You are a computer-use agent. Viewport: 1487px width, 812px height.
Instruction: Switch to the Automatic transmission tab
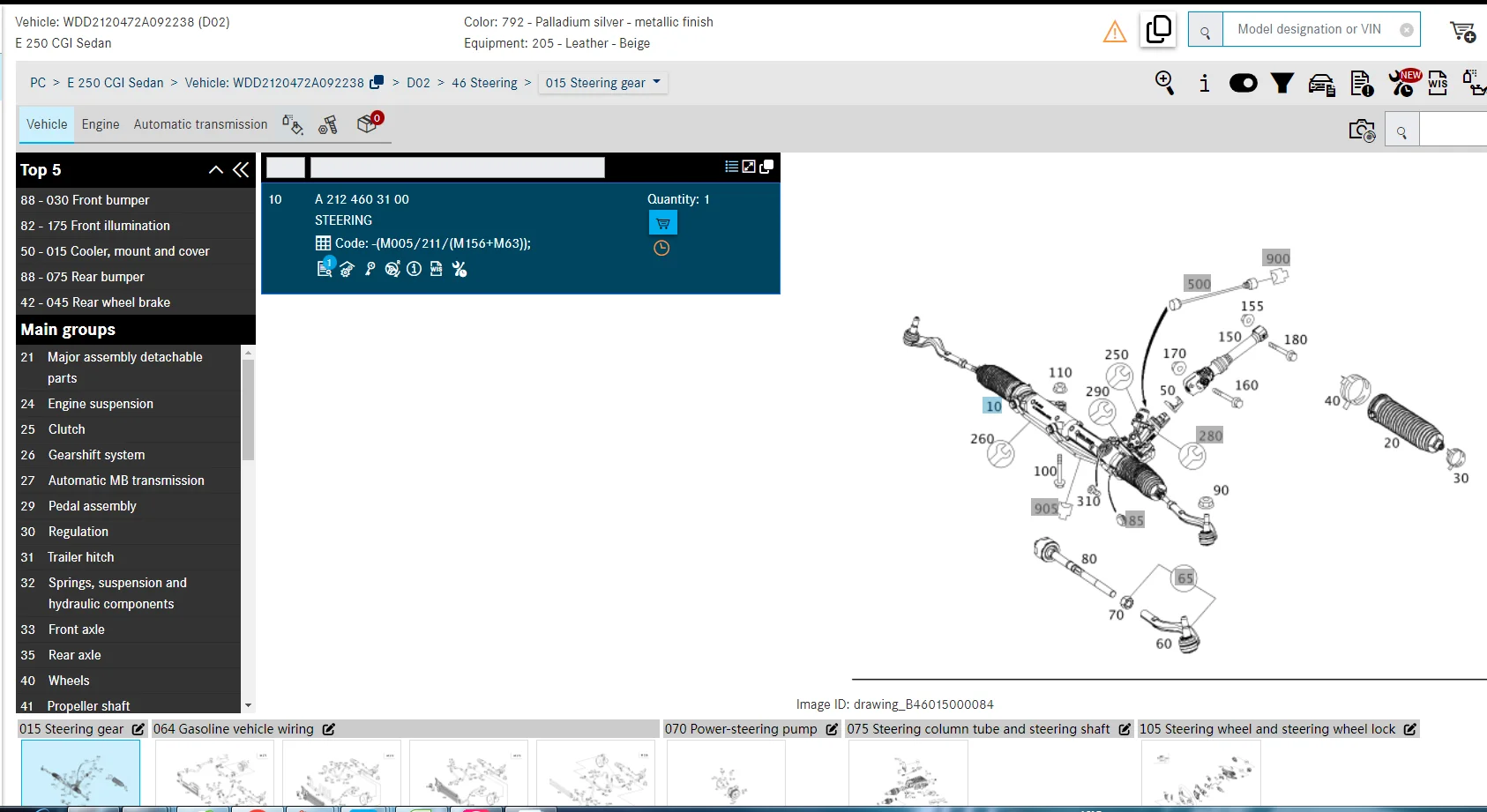200,124
